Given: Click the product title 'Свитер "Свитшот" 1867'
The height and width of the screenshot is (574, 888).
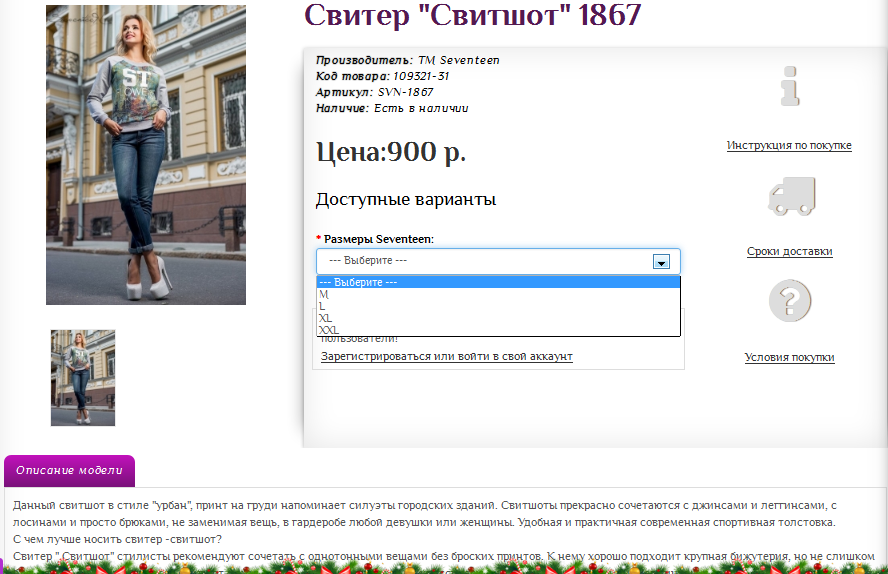Looking at the screenshot, I should (472, 15).
